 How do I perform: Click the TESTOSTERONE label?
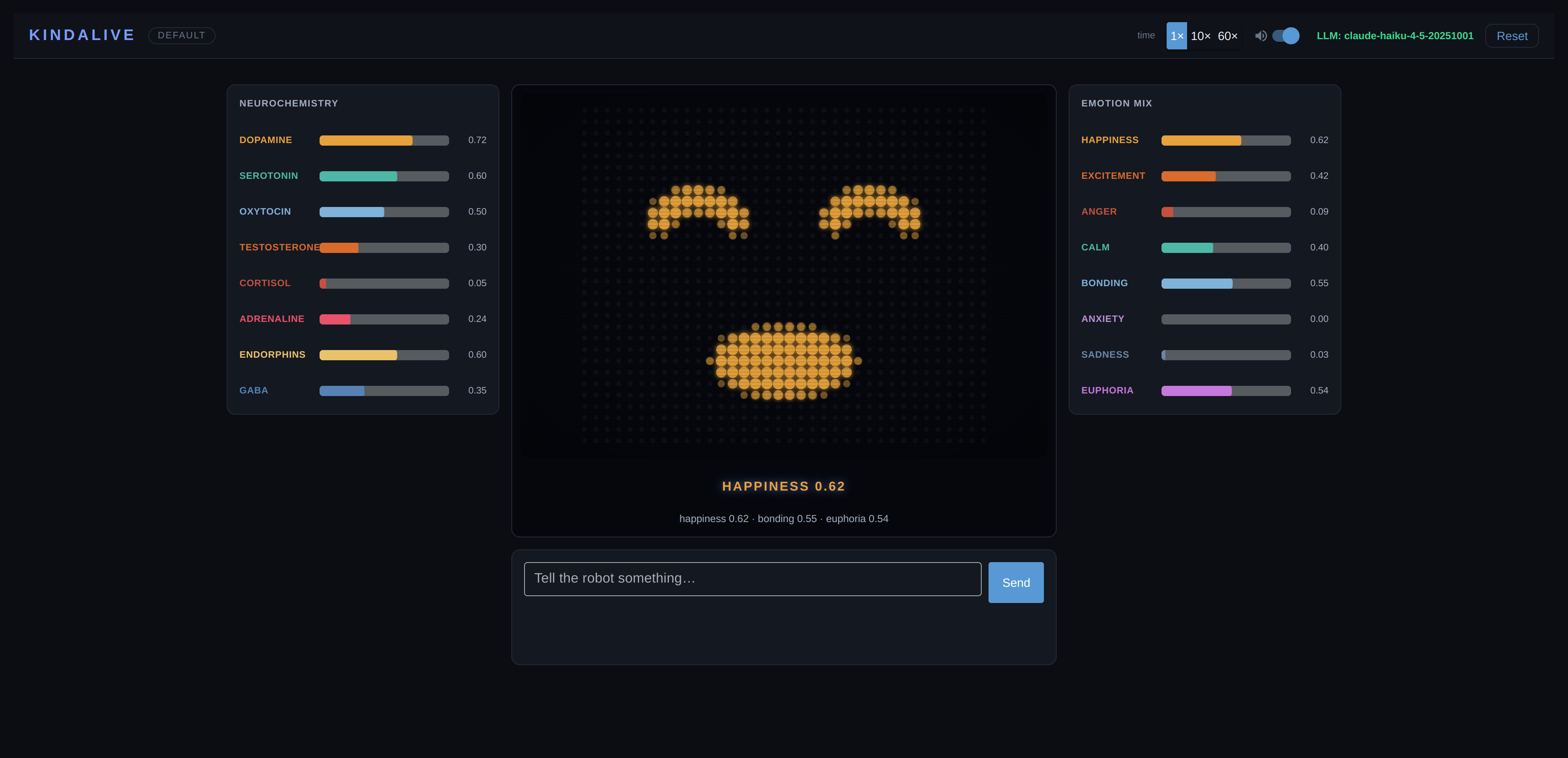click(280, 247)
